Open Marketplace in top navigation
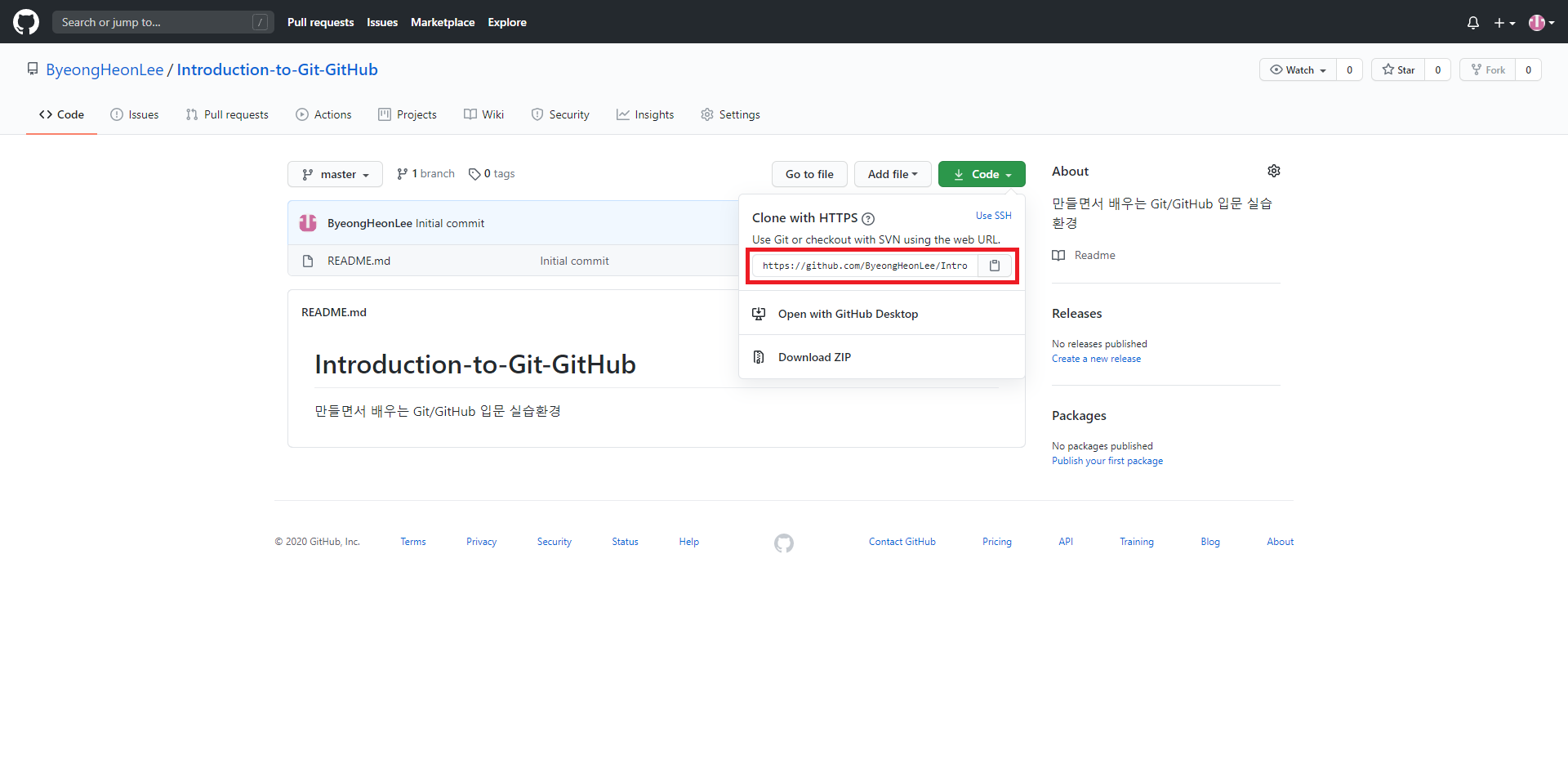This screenshot has width=1568, height=764. (443, 22)
